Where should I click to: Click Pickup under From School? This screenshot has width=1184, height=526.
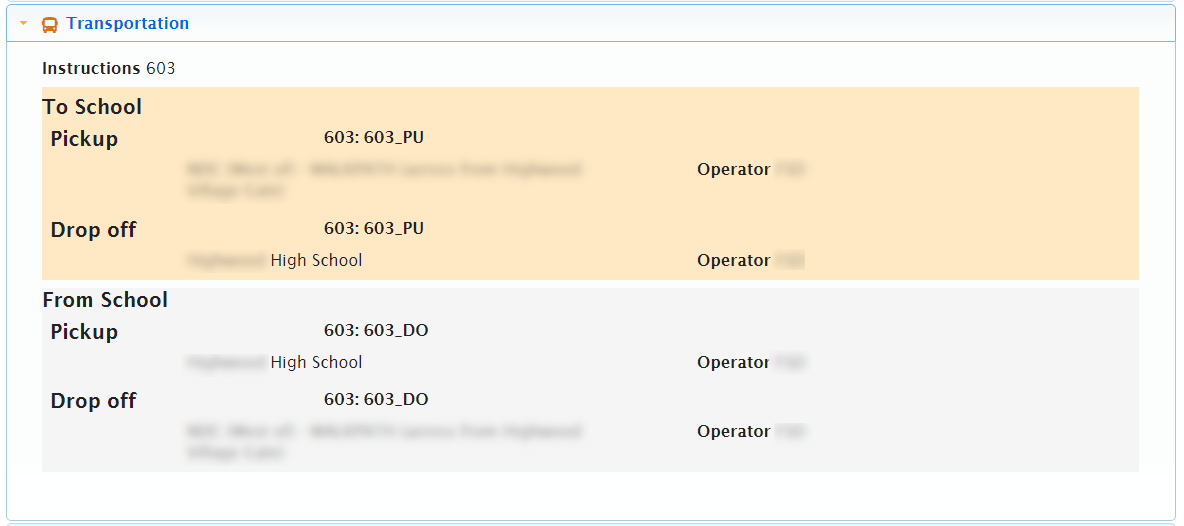click(84, 332)
